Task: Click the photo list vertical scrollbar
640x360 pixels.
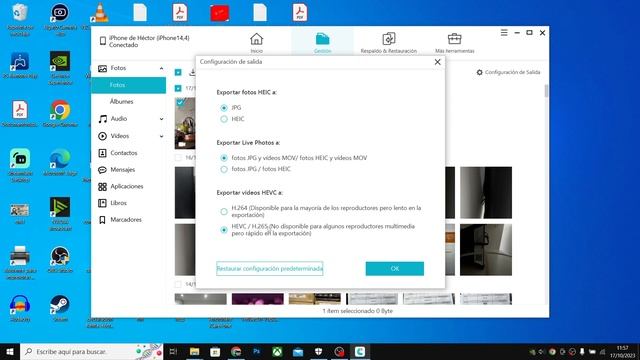Action: 546,91
